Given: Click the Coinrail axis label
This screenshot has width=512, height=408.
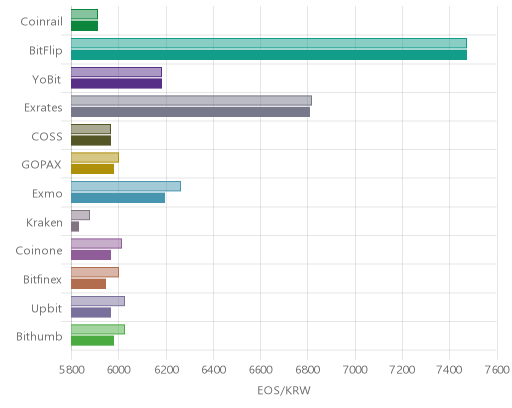Looking at the screenshot, I should pyautogui.click(x=42, y=22).
